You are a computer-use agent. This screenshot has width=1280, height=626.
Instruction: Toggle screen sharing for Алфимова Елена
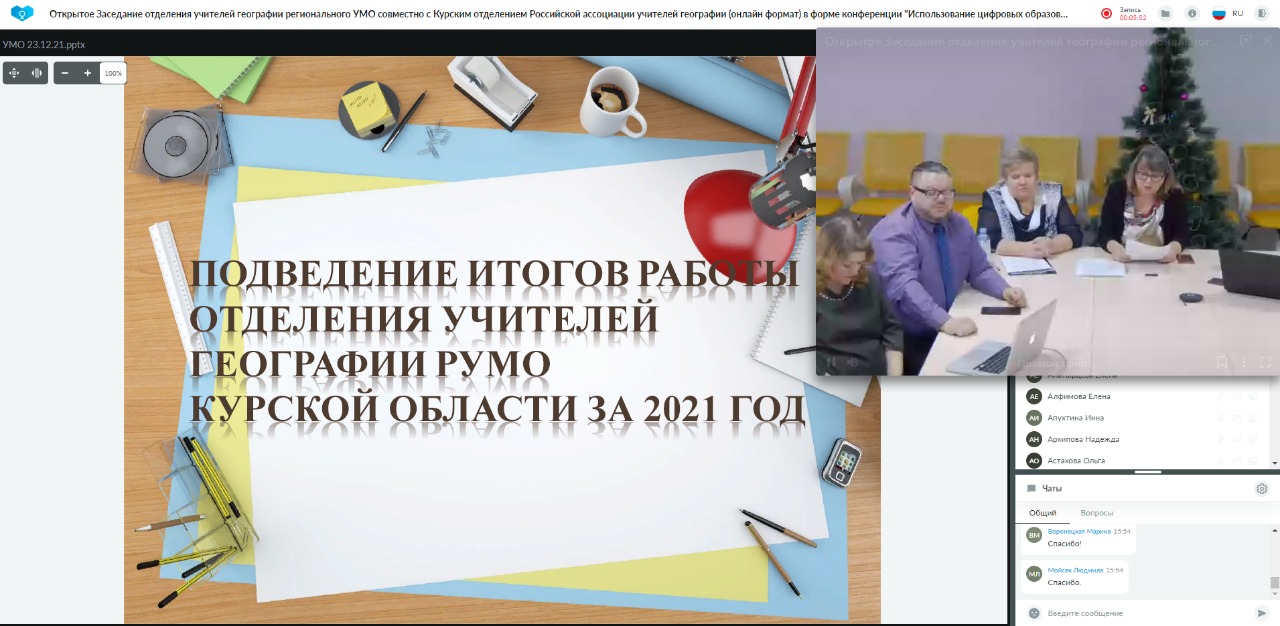[1252, 397]
